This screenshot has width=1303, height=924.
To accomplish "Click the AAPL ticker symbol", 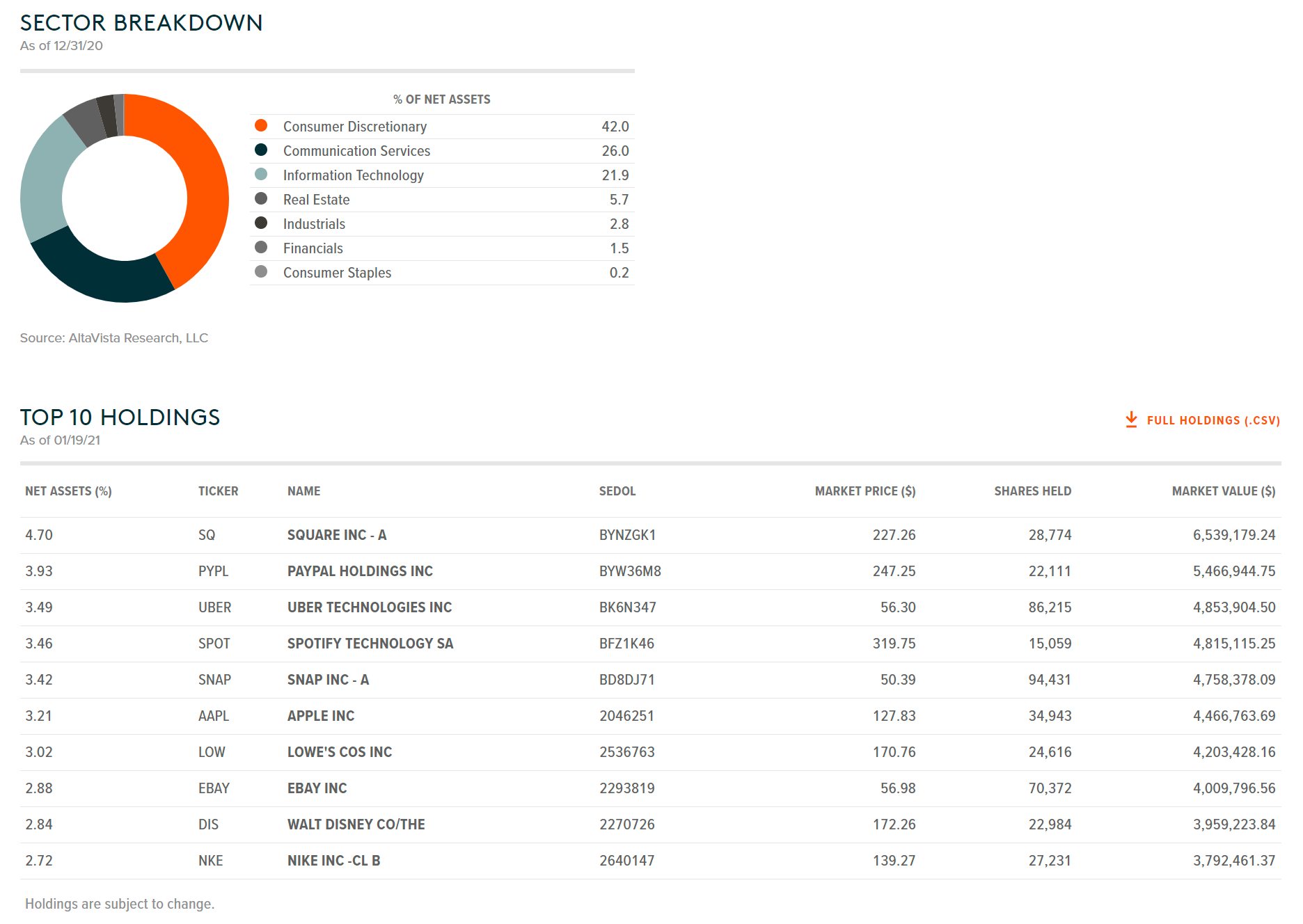I will [214, 716].
